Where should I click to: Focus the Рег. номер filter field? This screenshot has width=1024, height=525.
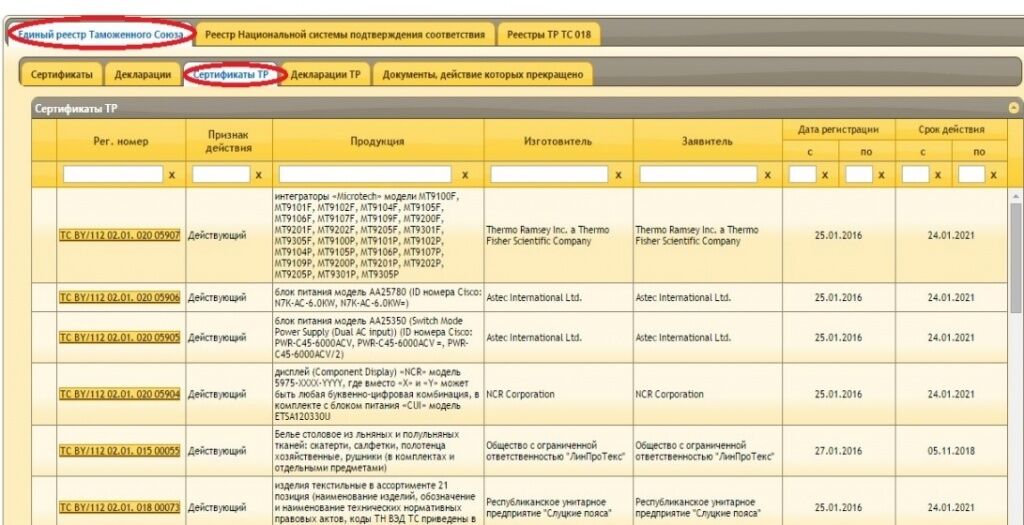coord(113,174)
